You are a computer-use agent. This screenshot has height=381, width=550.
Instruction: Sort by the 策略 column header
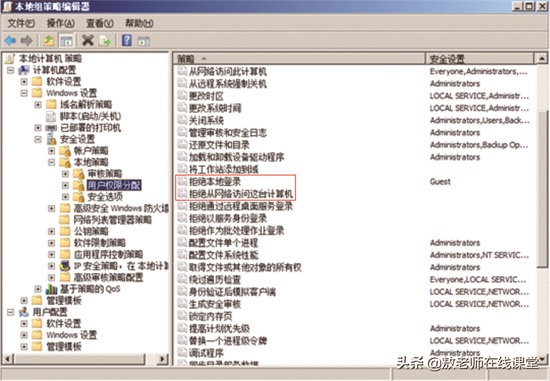point(299,59)
